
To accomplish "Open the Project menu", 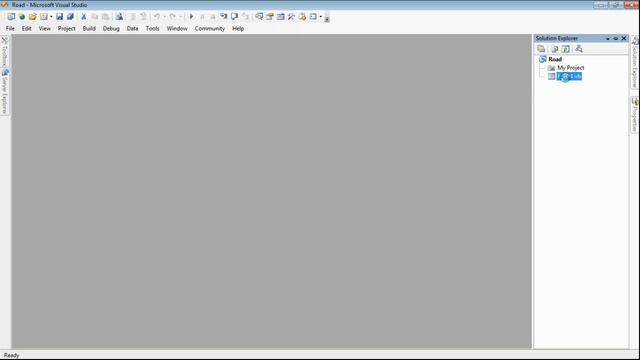I will [67, 29].
